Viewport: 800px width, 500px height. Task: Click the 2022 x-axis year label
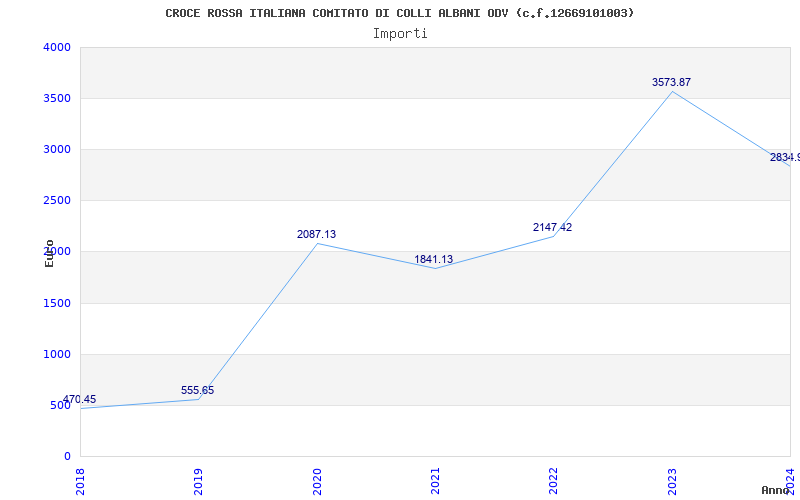click(x=554, y=481)
